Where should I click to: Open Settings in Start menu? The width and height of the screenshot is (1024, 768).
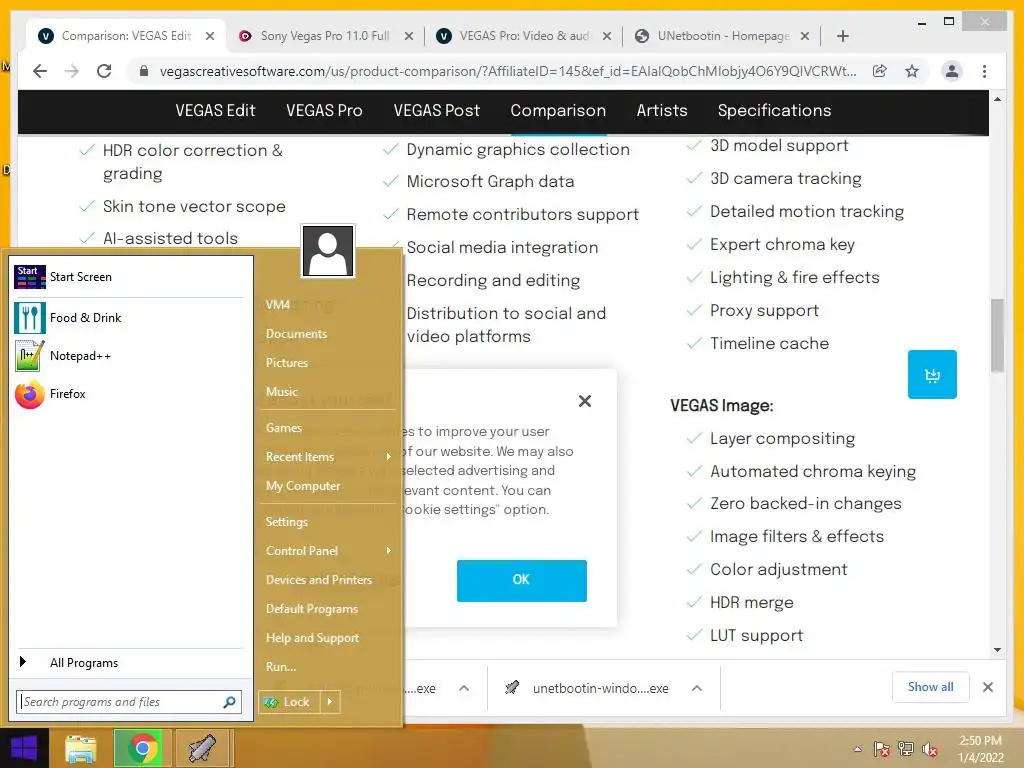point(286,522)
